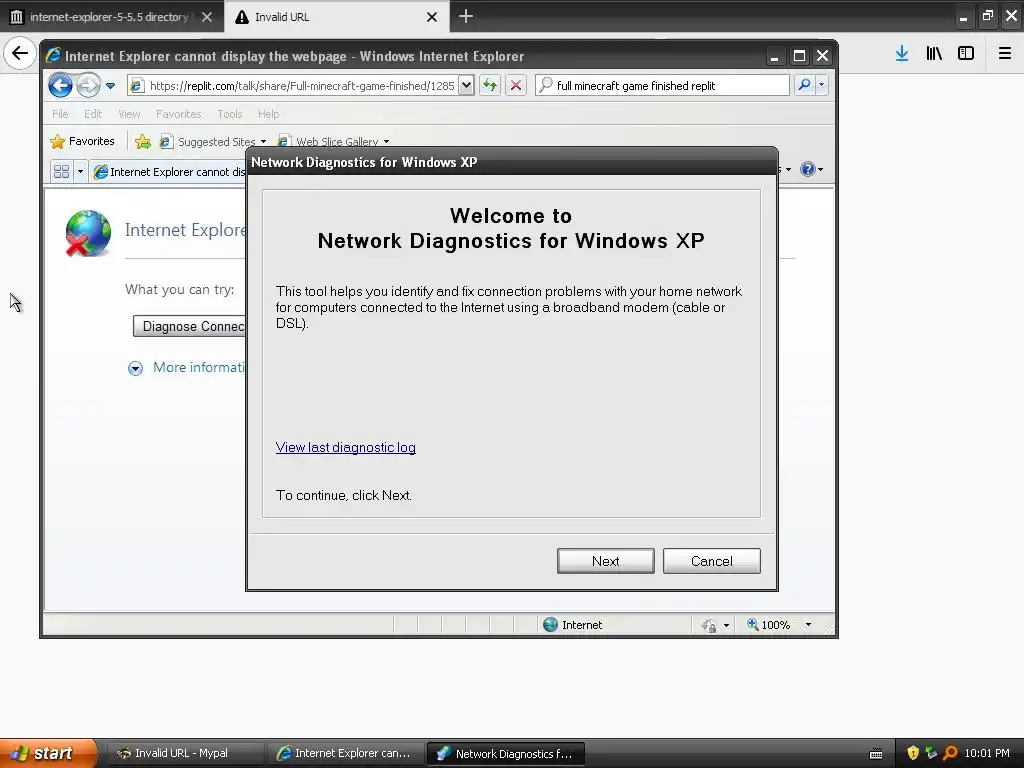Click the IE search magnifier button
Viewport: 1024px width, 768px height.
pos(804,86)
